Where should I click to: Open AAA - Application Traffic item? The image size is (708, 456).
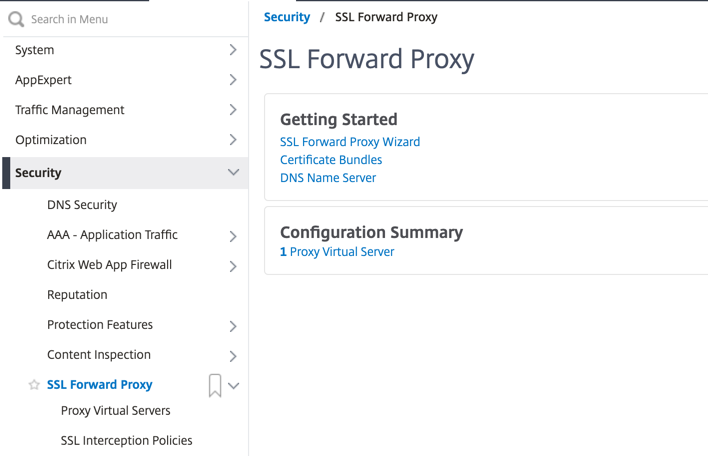pos(112,235)
